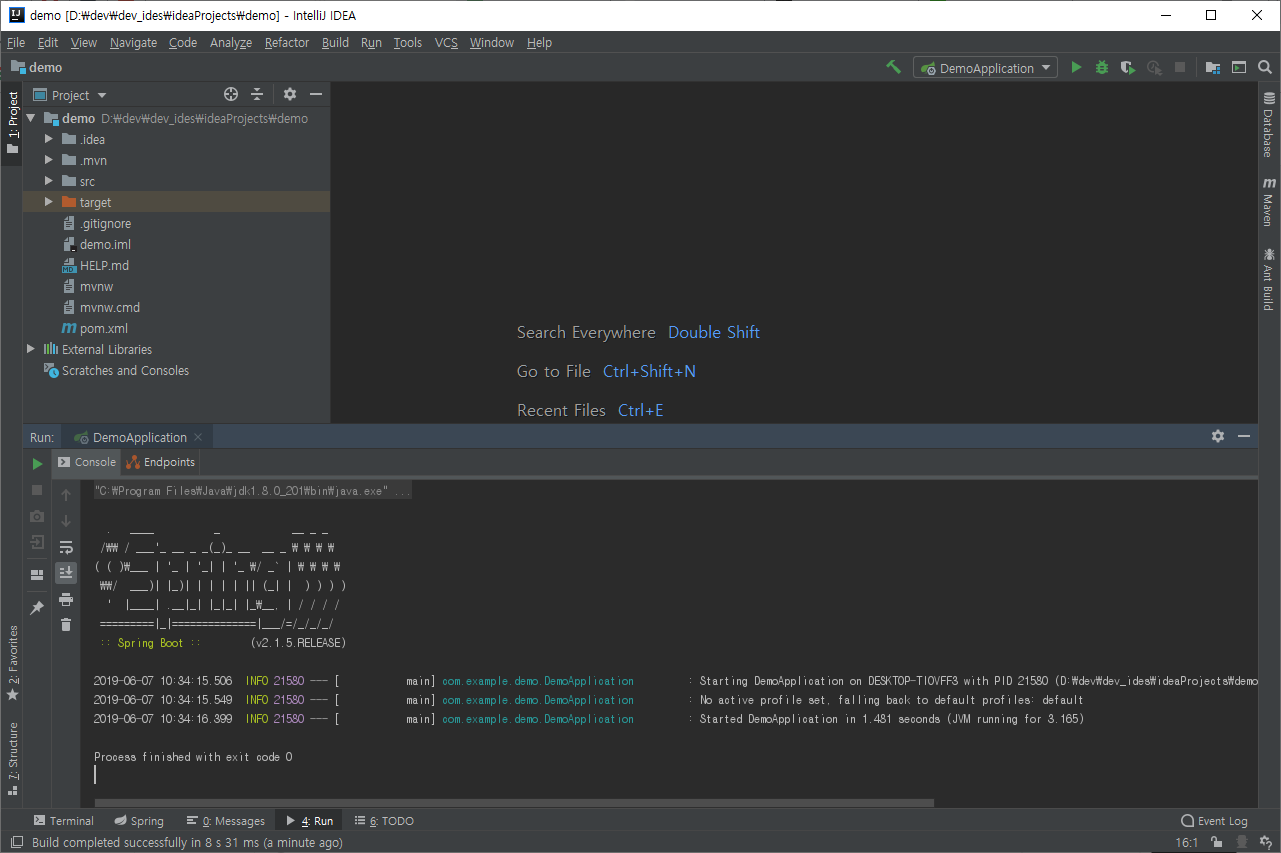Select mvnw.cmd in project tree

click(110, 307)
